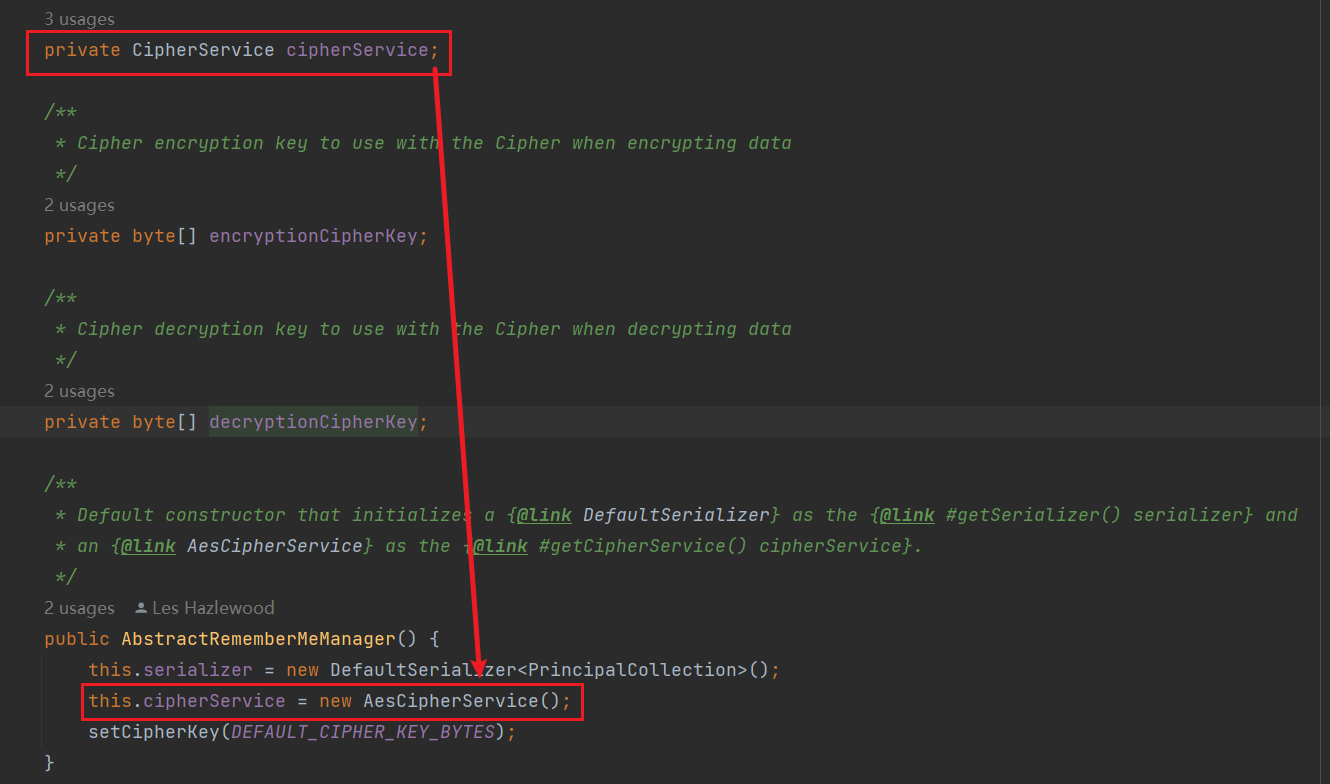Click the CipherService type in the field declaration

203,50
